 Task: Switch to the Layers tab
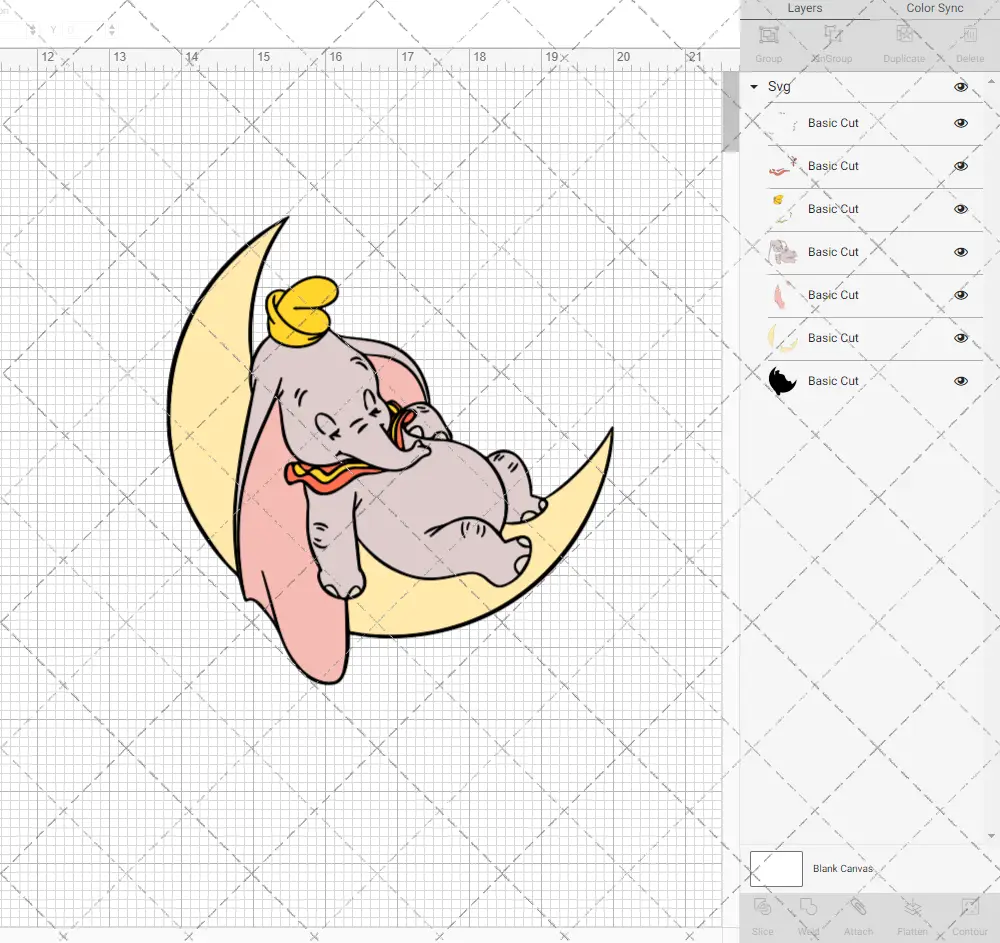(804, 8)
